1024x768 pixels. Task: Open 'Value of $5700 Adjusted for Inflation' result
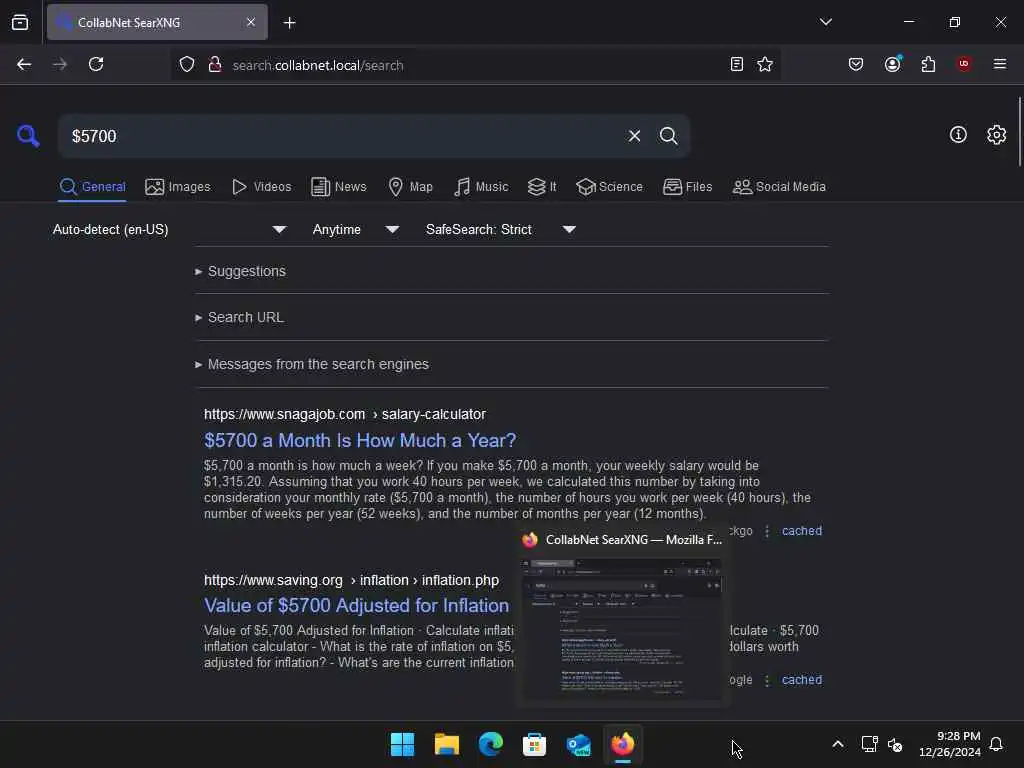(x=357, y=605)
